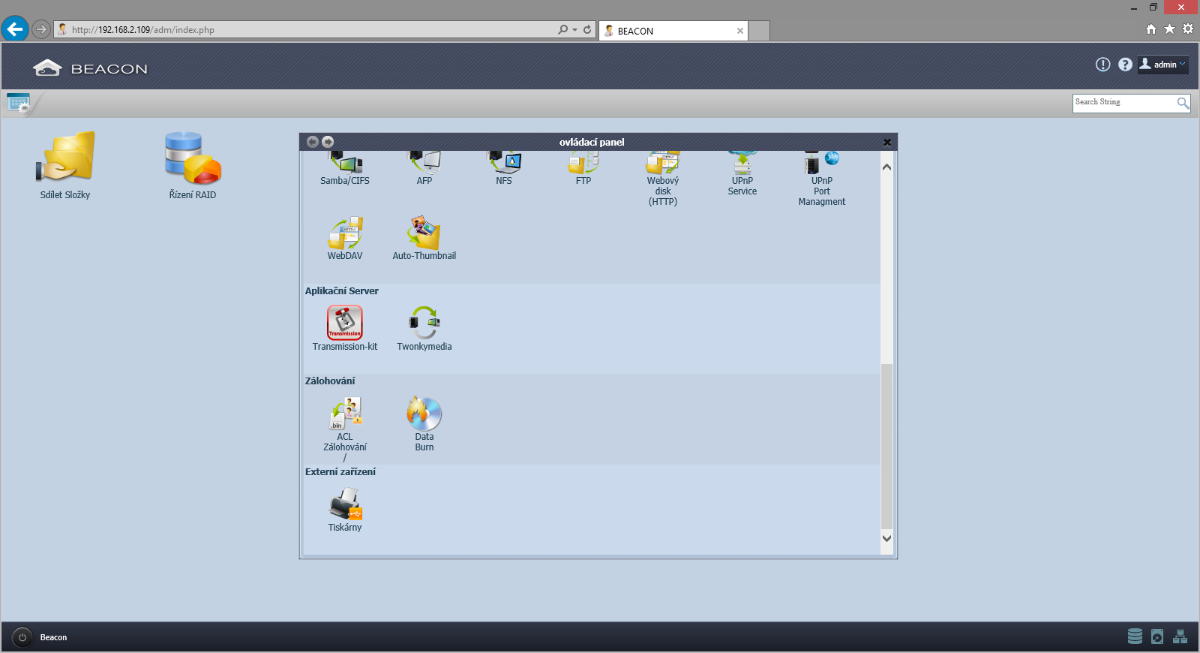
Task: Open Auto-Thumbnail settings
Action: [424, 234]
